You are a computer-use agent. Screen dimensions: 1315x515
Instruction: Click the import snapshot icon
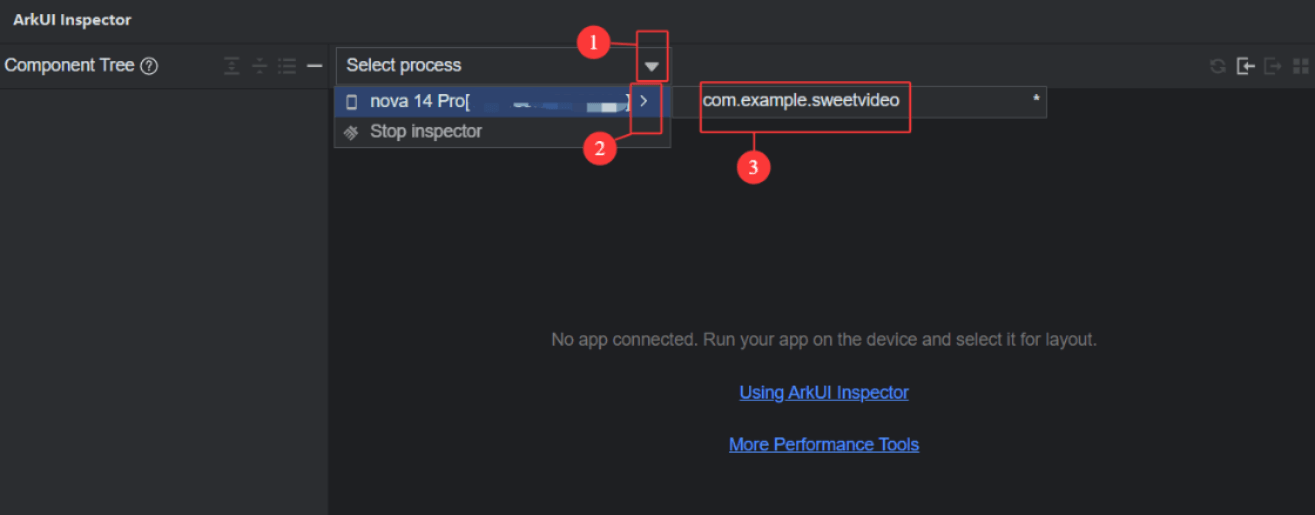(x=1245, y=66)
